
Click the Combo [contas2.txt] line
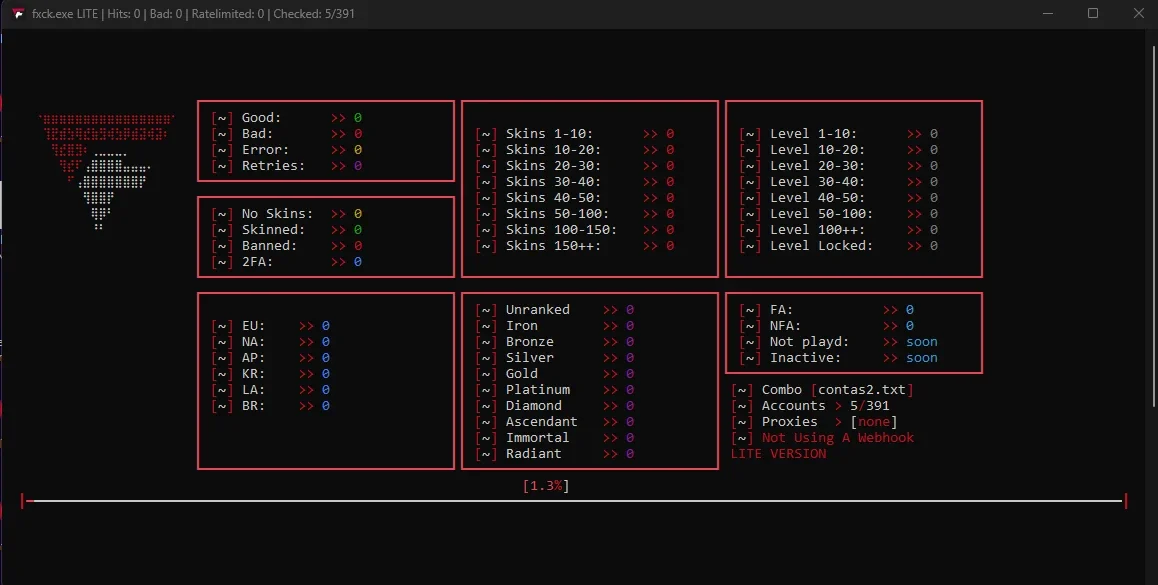pos(823,390)
